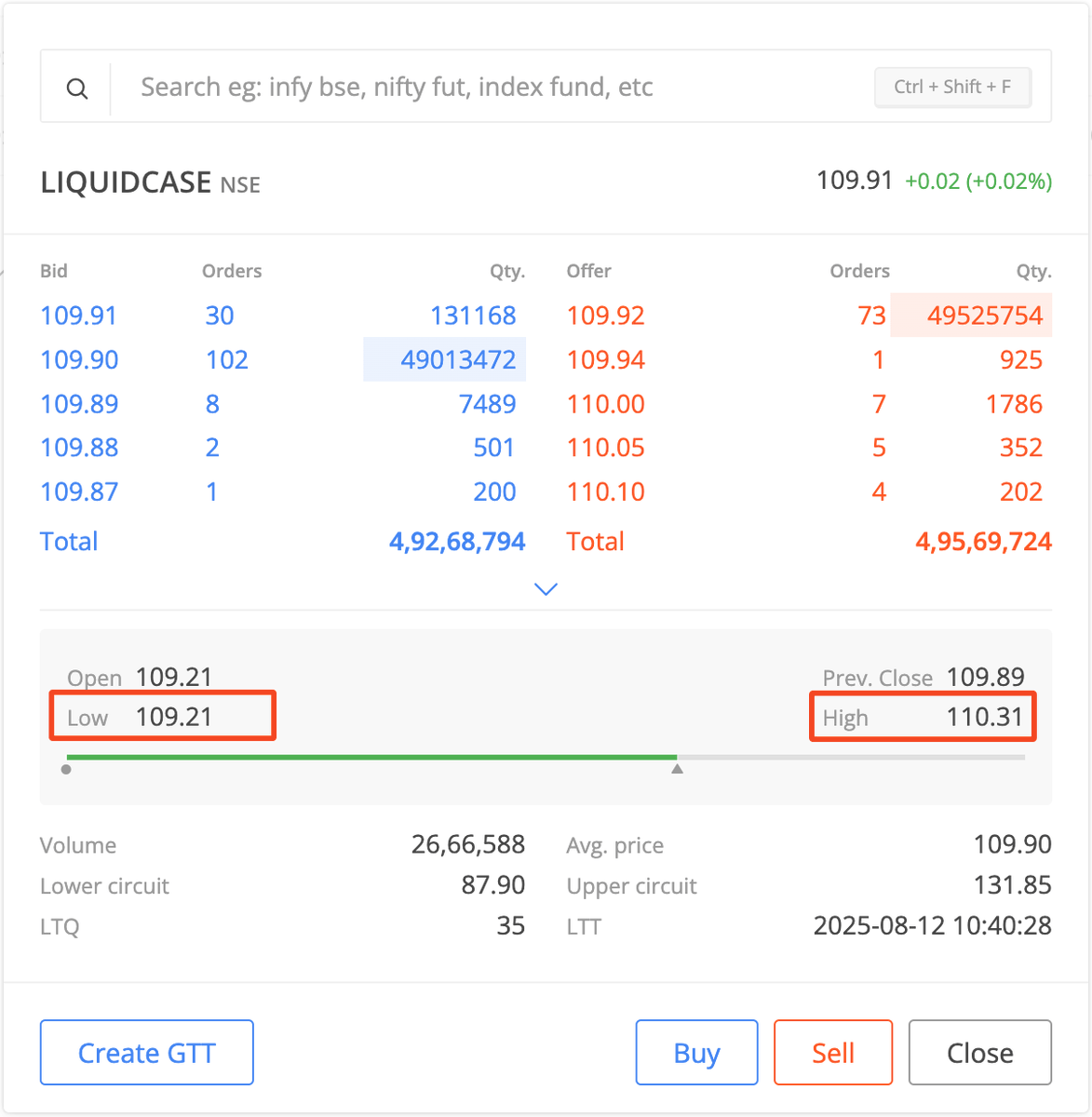The width and height of the screenshot is (1092, 1117).
Task: Select offer price 109.92
Action: tap(606, 316)
